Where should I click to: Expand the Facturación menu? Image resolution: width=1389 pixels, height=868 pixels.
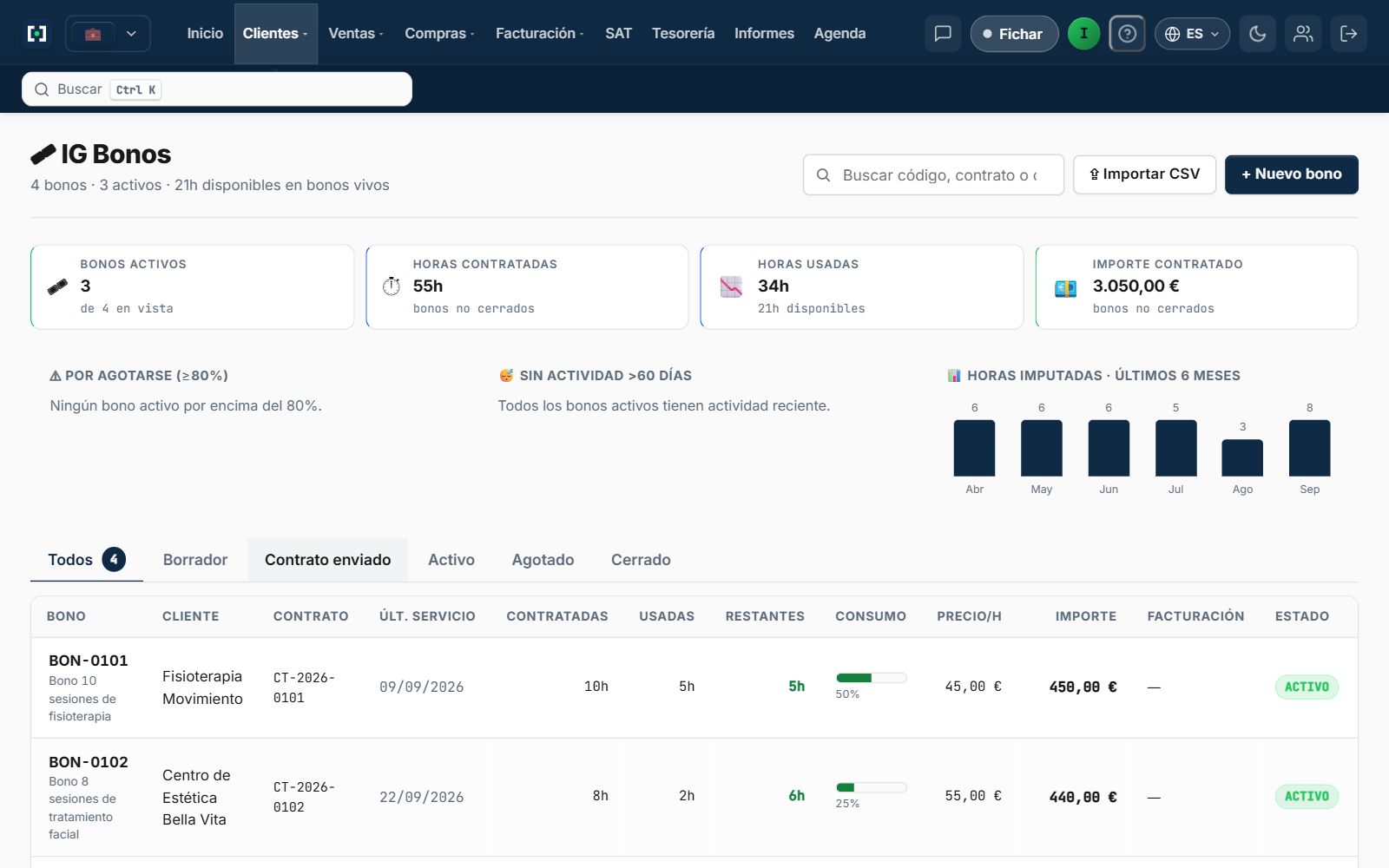[x=539, y=34]
